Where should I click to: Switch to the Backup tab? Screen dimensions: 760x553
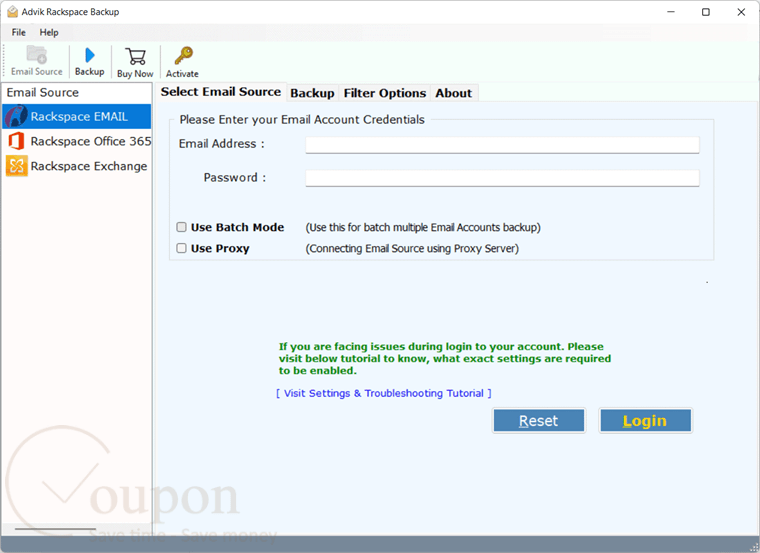point(312,93)
